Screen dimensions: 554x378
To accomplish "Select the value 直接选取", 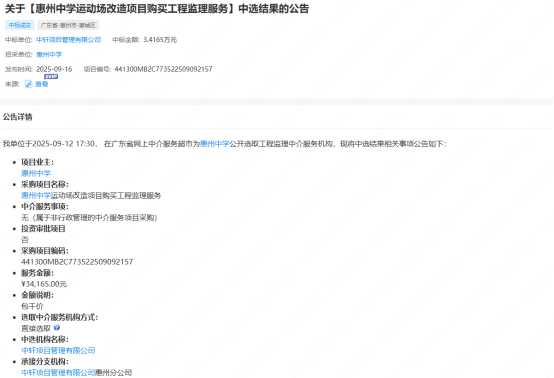I will 36,329.
